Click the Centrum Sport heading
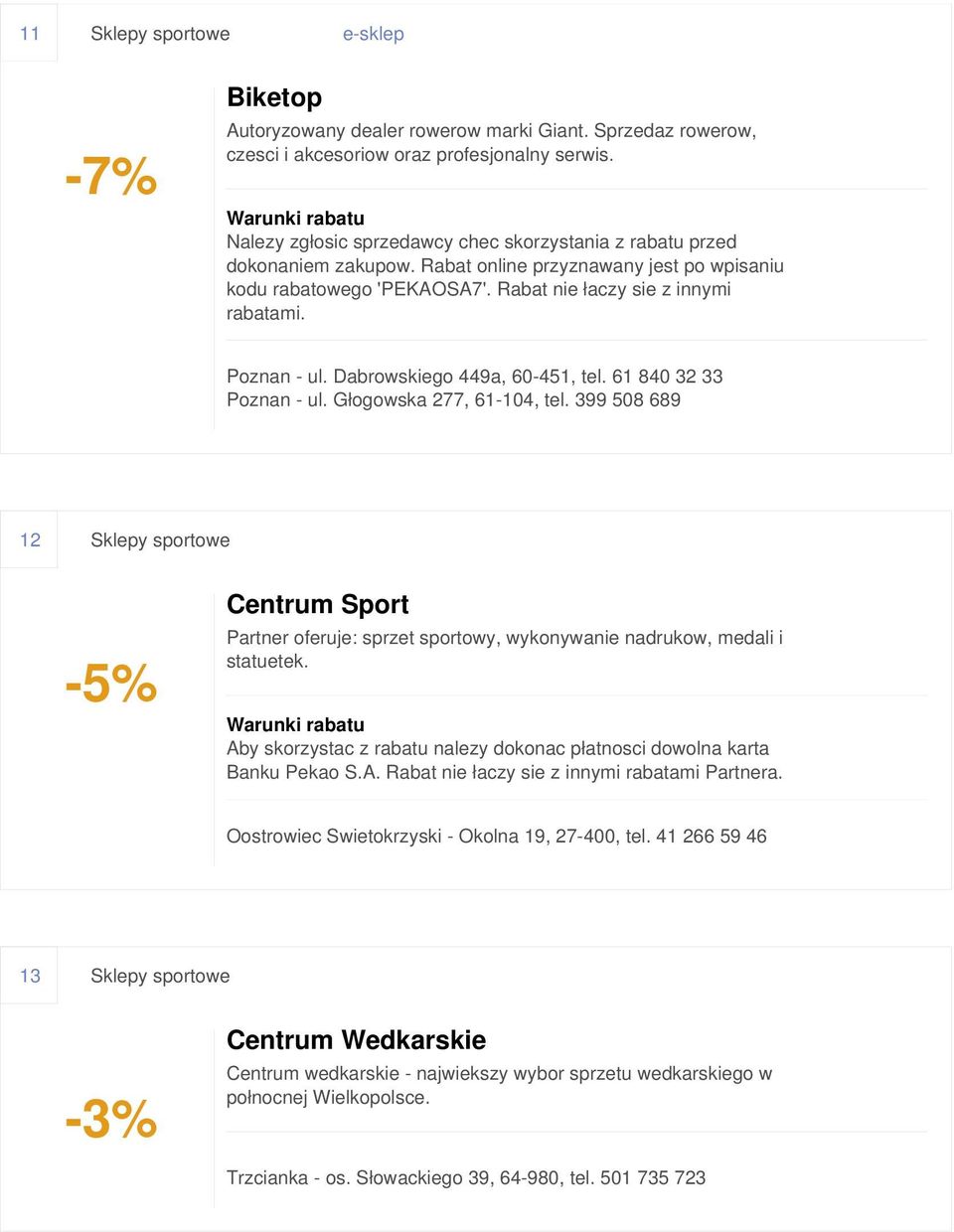The height and width of the screenshot is (1232, 954). tap(318, 604)
